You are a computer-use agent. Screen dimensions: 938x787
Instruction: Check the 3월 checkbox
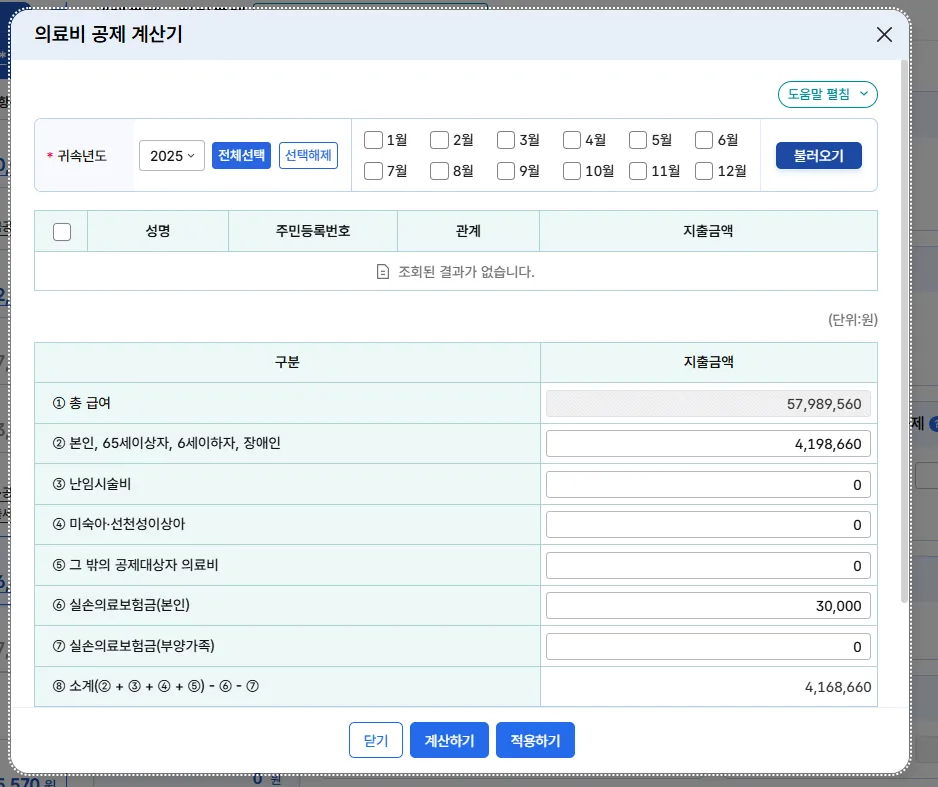[505, 140]
